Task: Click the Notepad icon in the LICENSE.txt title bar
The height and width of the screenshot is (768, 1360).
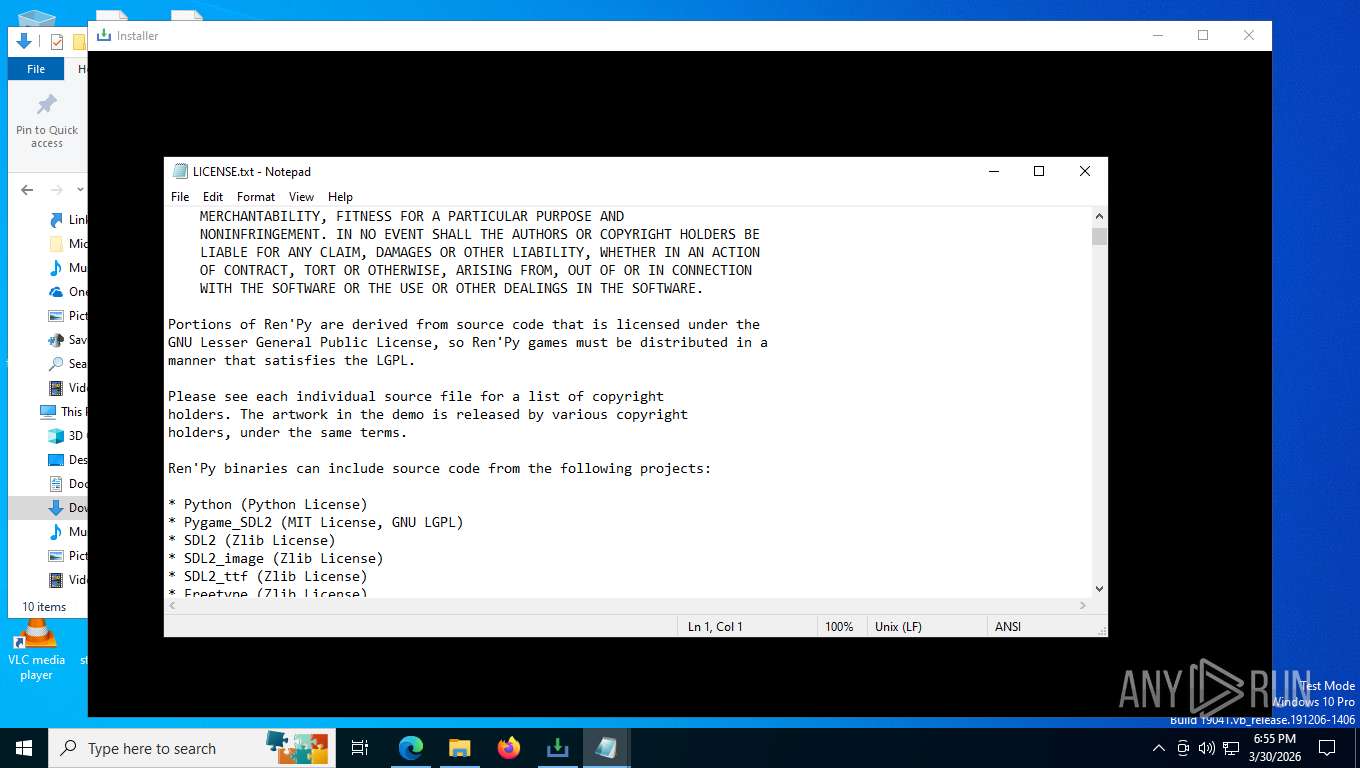Action: click(x=180, y=171)
